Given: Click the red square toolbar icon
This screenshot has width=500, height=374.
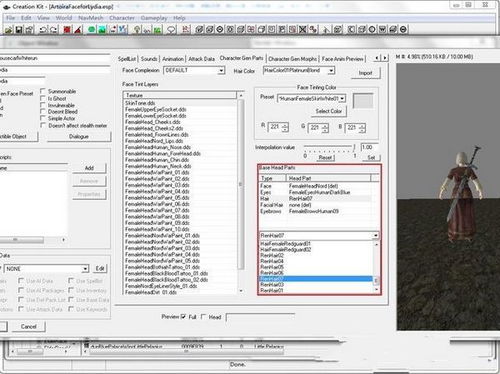Looking at the screenshot, I should click(x=67, y=30).
